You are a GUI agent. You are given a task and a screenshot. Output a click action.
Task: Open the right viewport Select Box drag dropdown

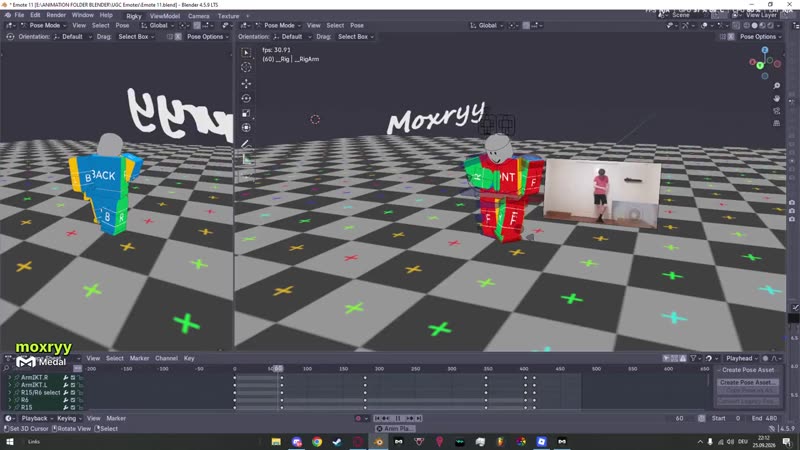coord(356,37)
